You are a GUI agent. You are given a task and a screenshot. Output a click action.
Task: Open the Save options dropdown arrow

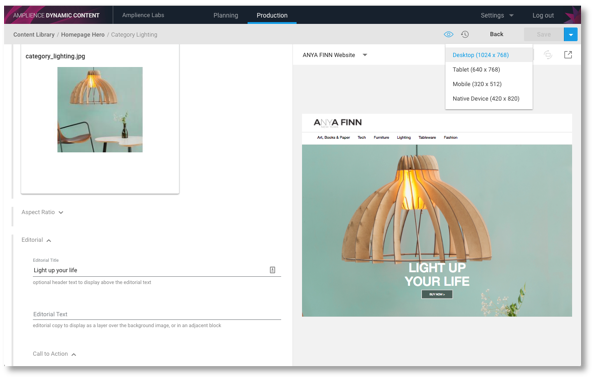click(x=571, y=34)
